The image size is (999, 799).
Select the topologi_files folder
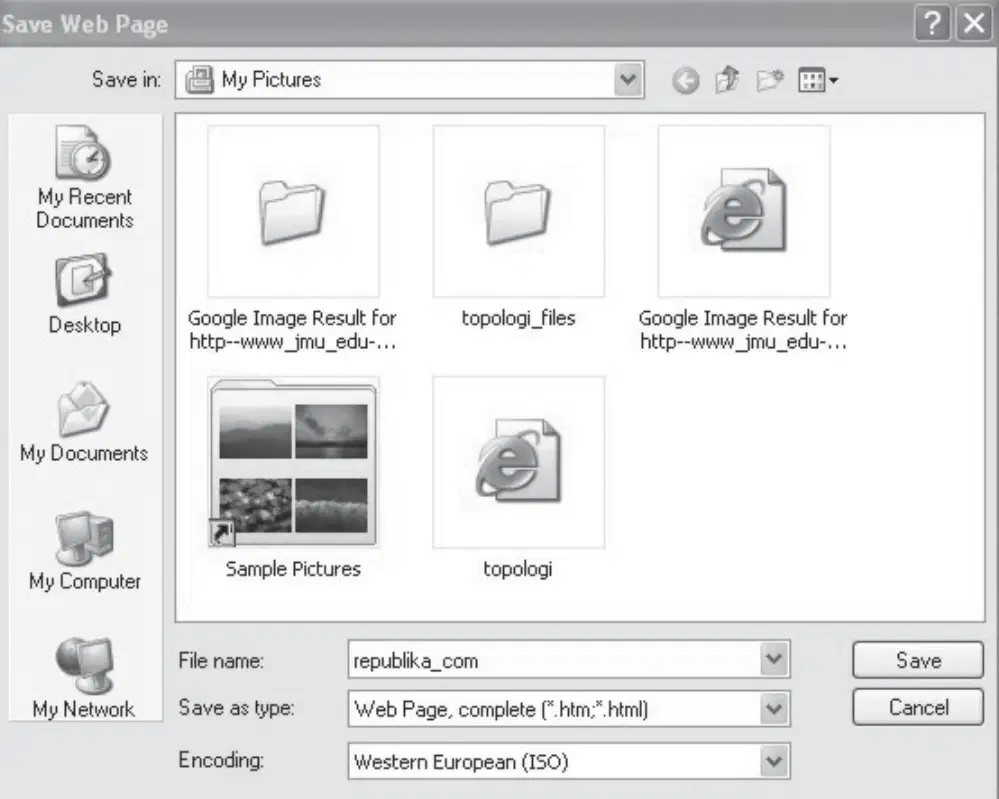(x=519, y=227)
